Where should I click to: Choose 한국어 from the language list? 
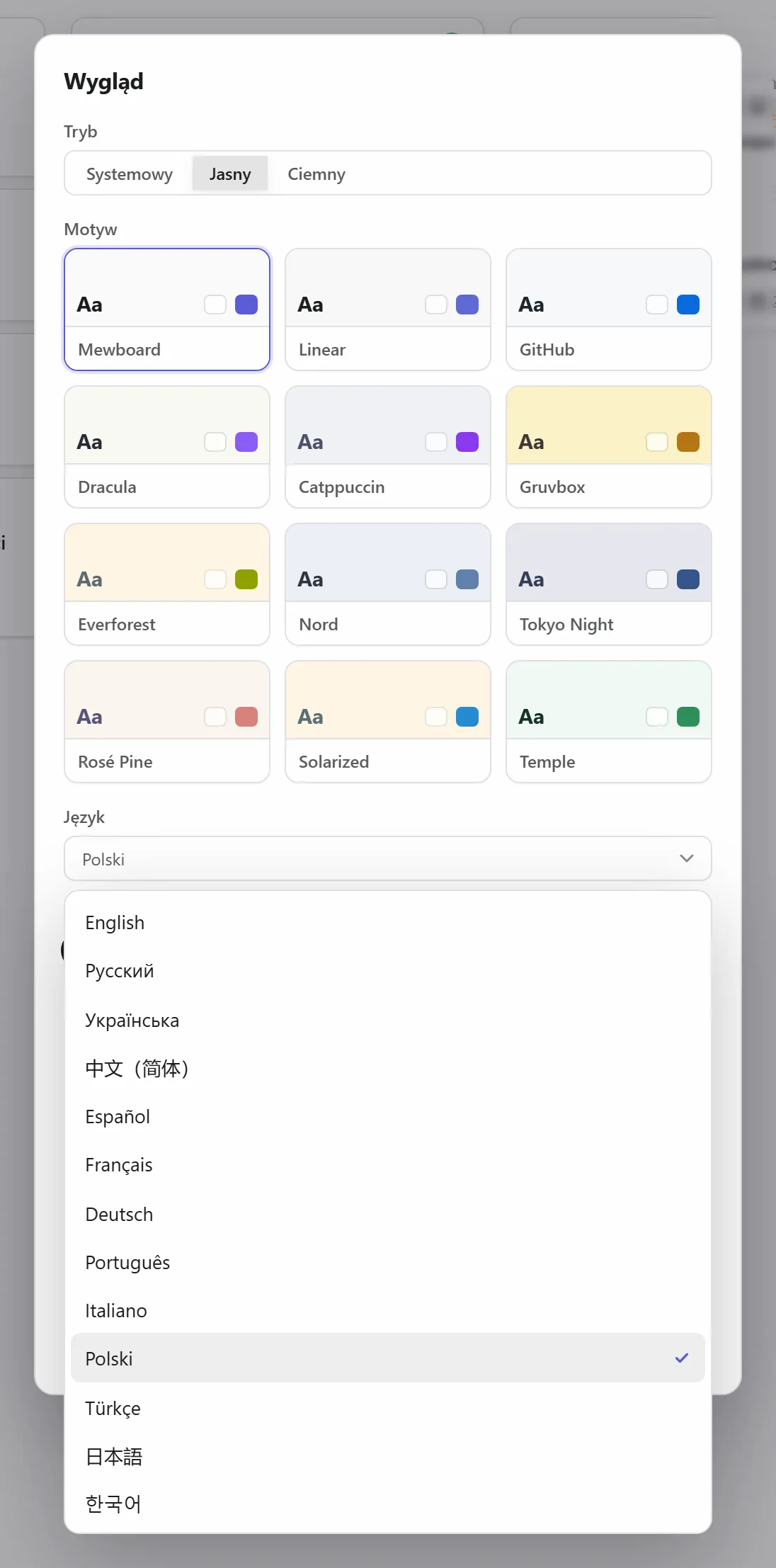coord(388,1504)
